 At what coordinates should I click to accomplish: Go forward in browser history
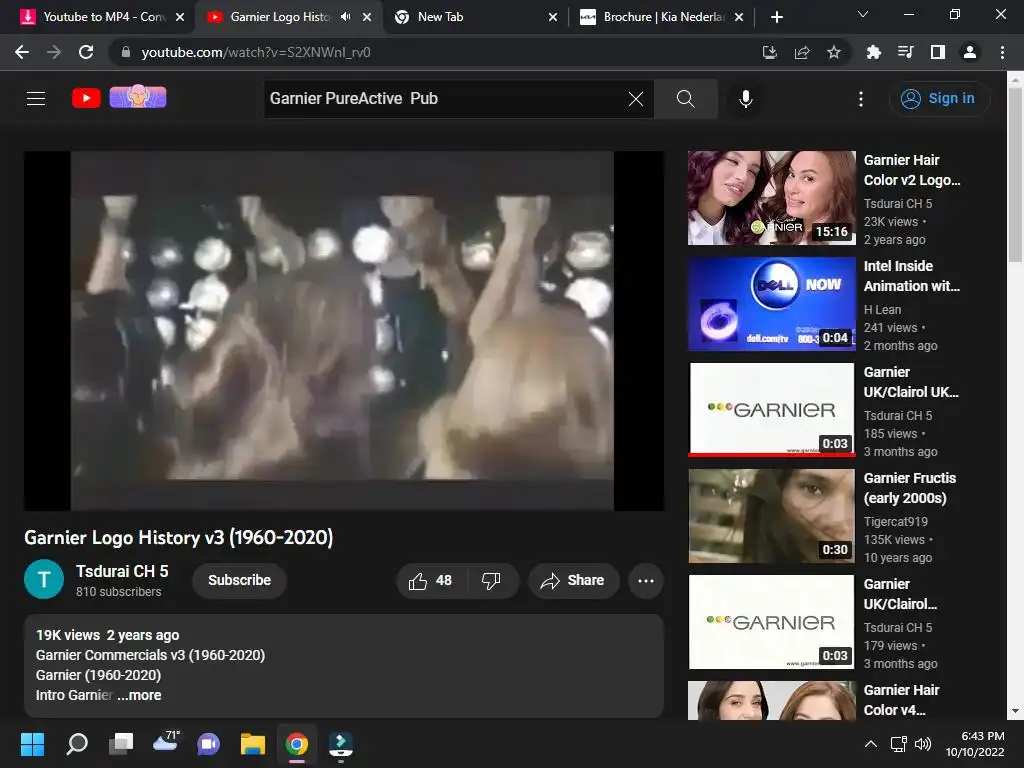click(54, 52)
